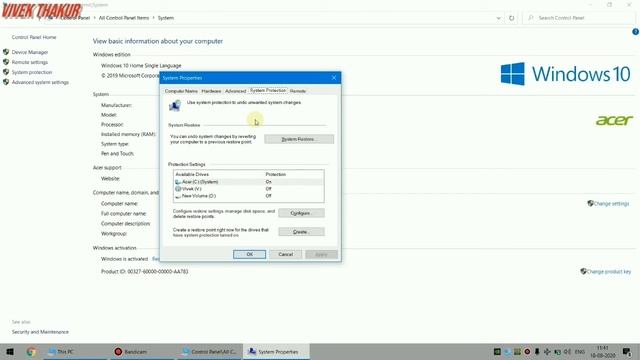Expand the address bar history dropdown
The width and height of the screenshot is (640, 360).
[x=498, y=18]
